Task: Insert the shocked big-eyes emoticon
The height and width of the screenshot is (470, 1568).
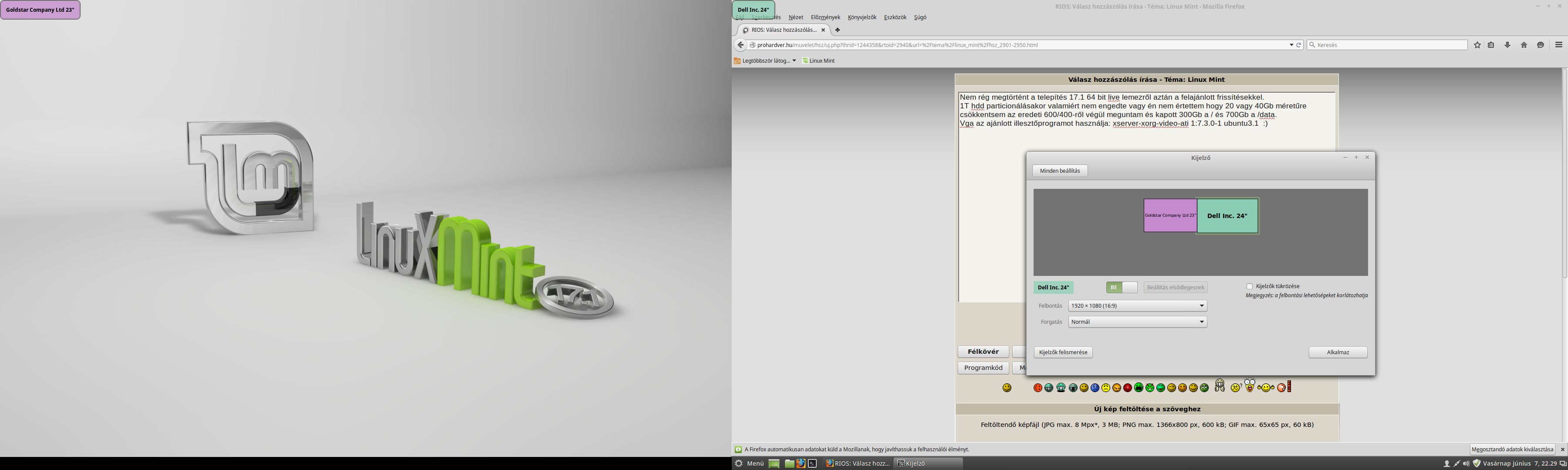Action: [1250, 386]
